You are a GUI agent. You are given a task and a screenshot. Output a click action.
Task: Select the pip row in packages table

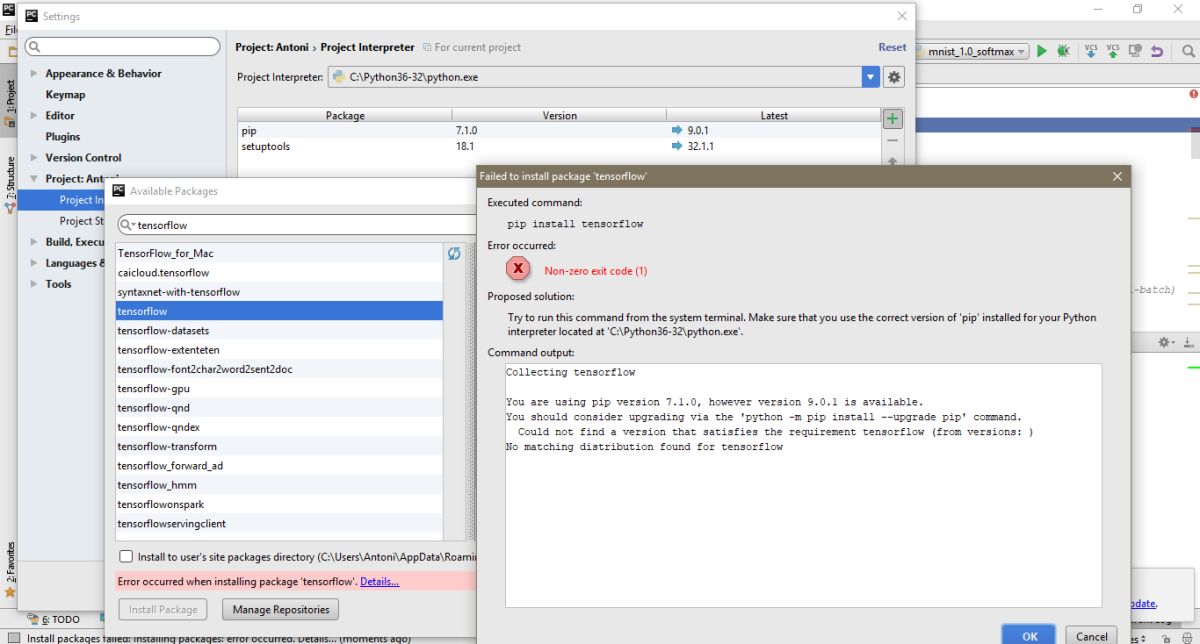[x=558, y=130]
